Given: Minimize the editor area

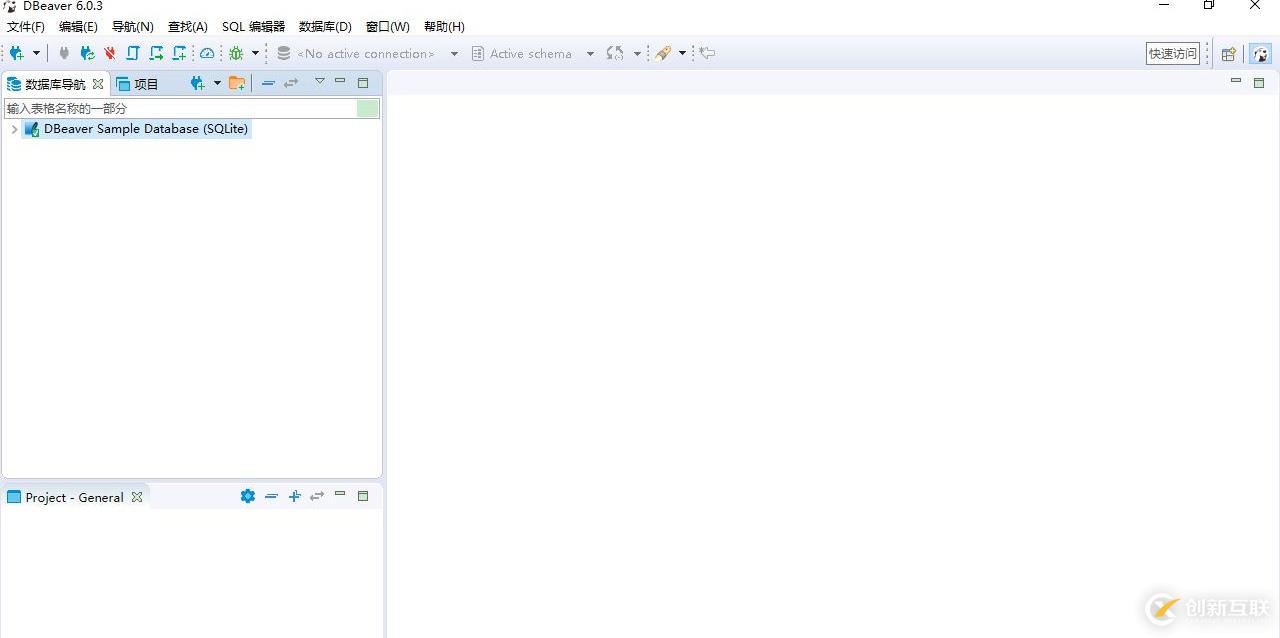Looking at the screenshot, I should coord(1236,81).
